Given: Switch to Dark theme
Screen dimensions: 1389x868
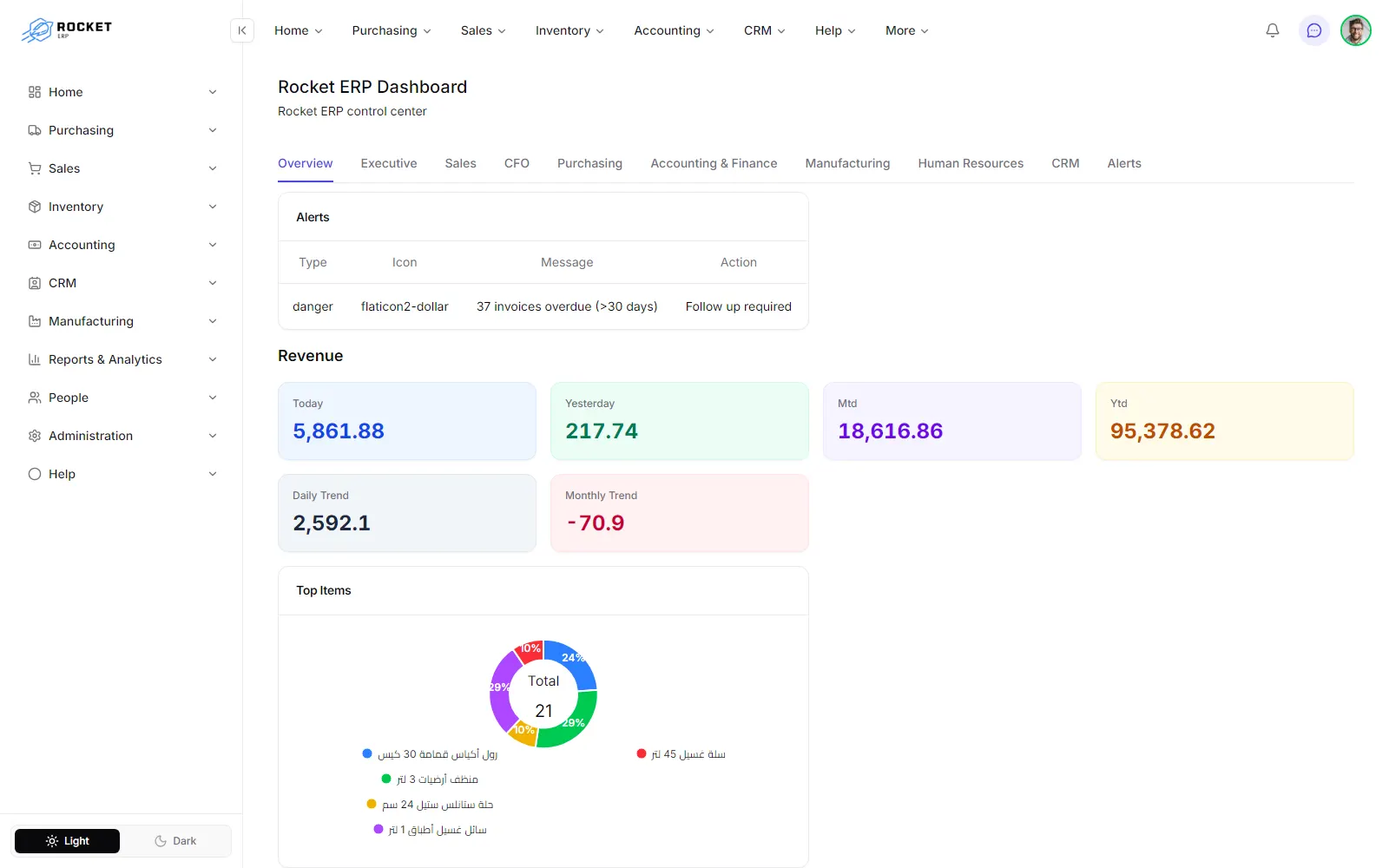Looking at the screenshot, I should 175,841.
